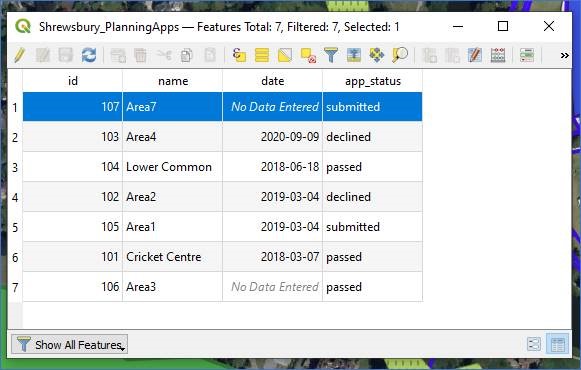Click the add feature icon
This screenshot has width=581, height=370.
click(x=118, y=56)
